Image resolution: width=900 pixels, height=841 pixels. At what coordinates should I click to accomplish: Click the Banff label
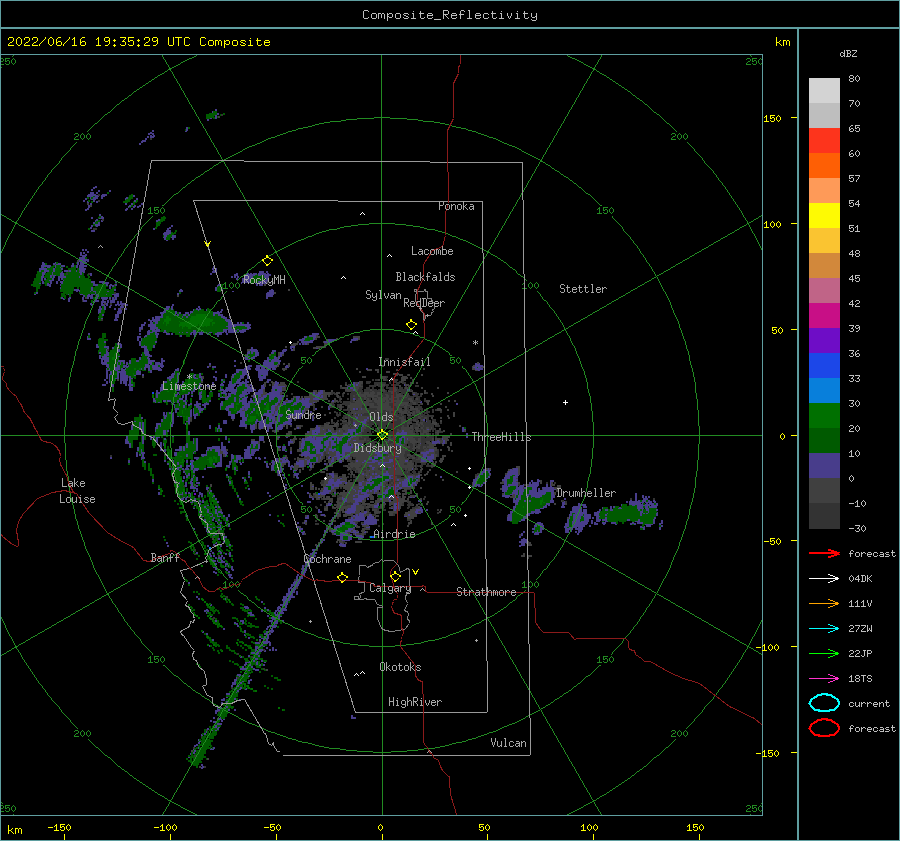165,557
